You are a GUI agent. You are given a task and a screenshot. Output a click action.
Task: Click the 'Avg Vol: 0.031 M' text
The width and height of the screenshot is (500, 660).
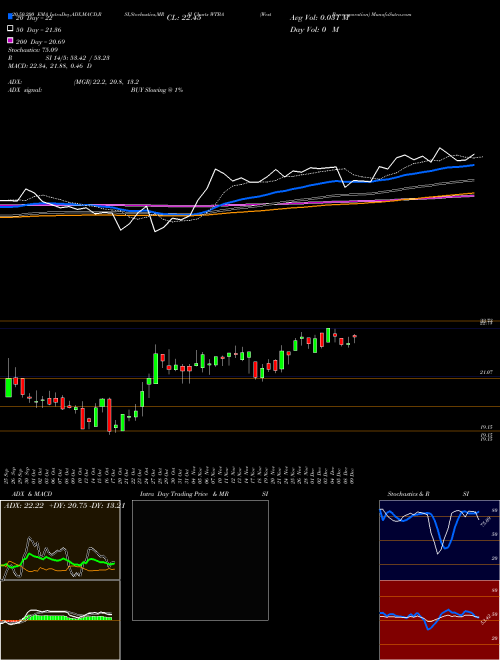(x=319, y=18)
